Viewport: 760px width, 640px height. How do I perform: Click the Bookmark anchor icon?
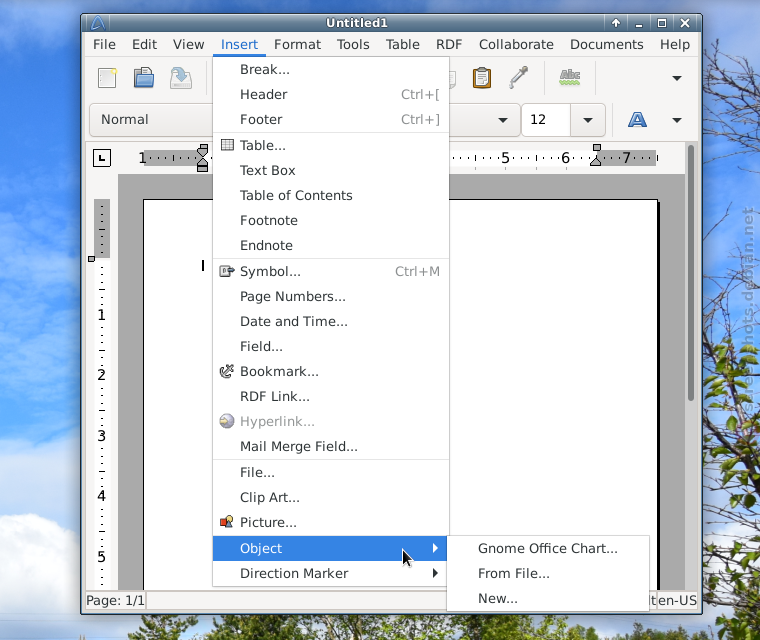click(227, 371)
